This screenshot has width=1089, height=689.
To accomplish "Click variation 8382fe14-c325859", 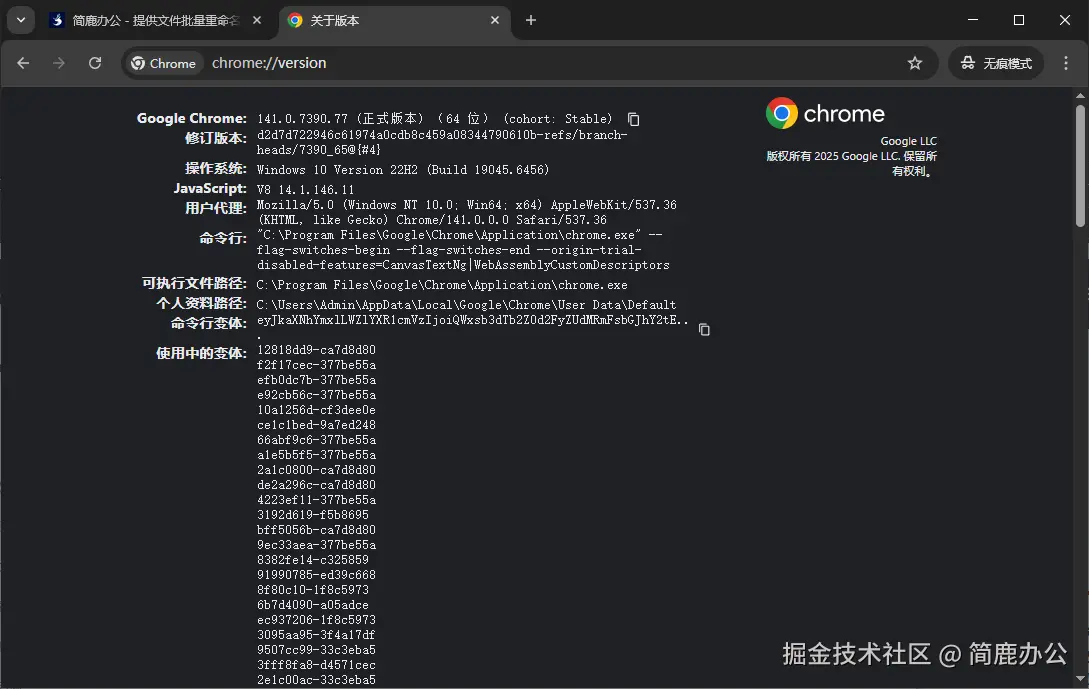I will (x=313, y=560).
